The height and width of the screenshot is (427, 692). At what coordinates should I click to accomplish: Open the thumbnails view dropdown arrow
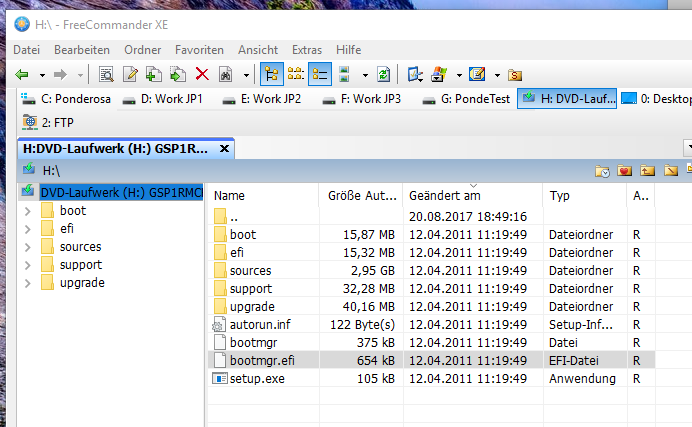pyautogui.click(x=365, y=75)
